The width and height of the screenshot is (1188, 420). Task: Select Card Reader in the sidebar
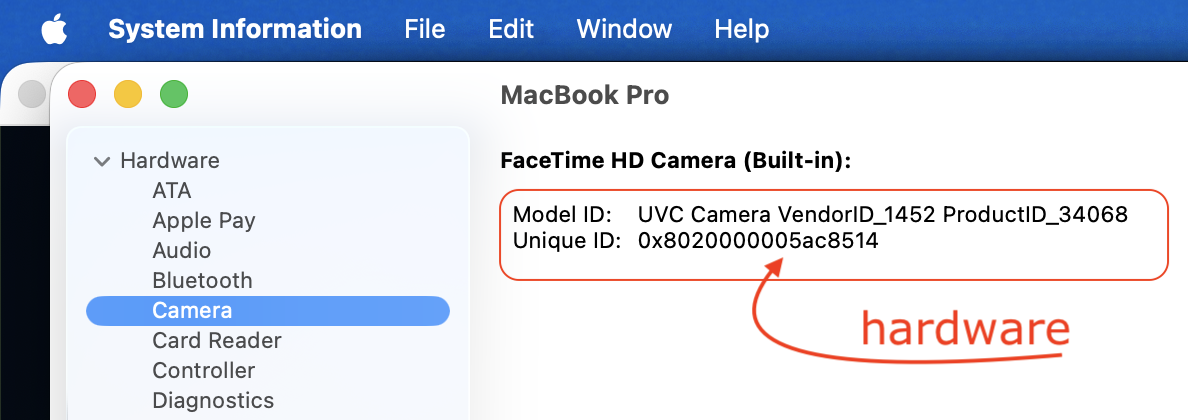217,340
